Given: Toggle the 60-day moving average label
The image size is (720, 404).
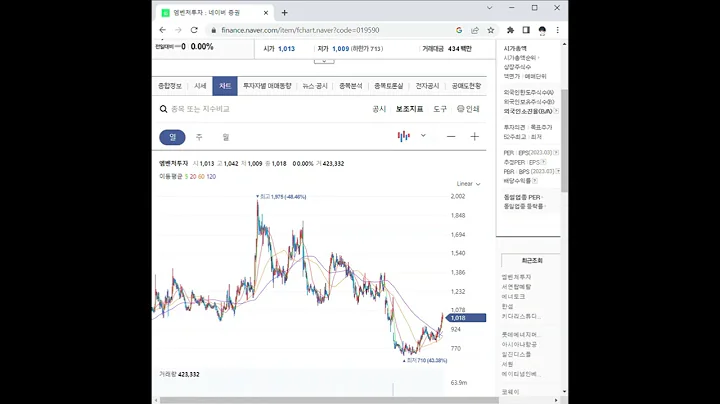Looking at the screenshot, I should (201, 177).
